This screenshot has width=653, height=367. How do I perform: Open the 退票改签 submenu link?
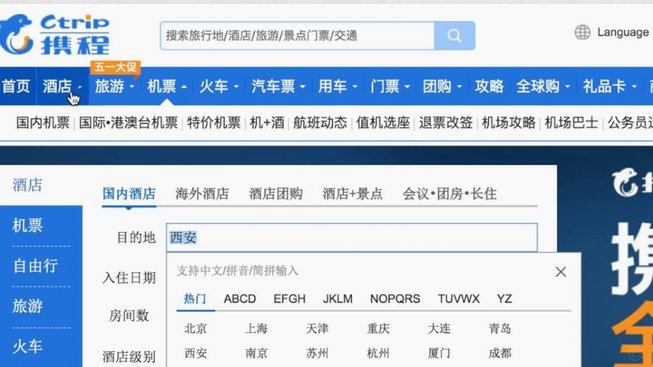point(446,123)
